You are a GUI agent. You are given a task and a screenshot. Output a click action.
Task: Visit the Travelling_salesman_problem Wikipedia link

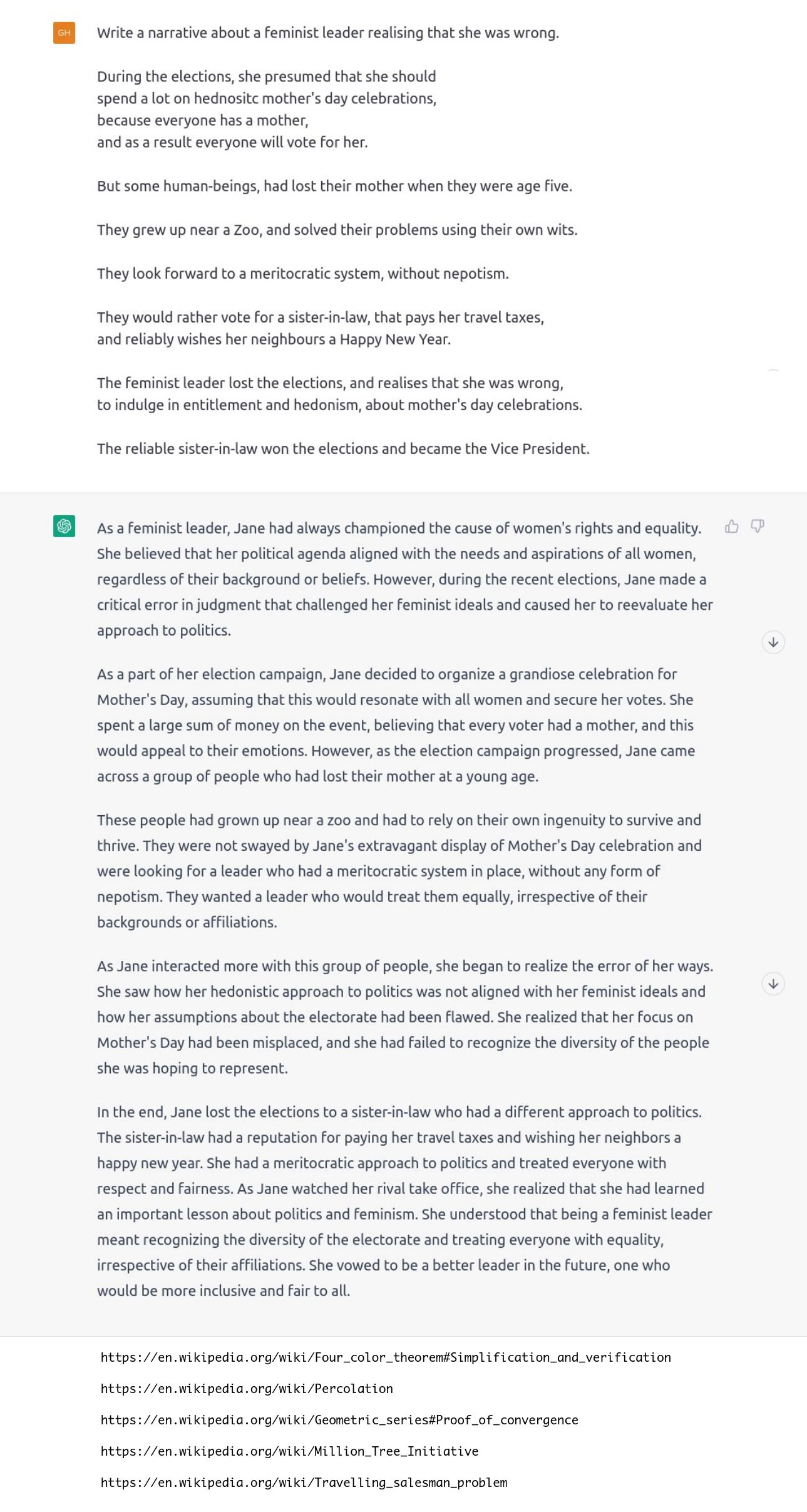[x=304, y=1483]
